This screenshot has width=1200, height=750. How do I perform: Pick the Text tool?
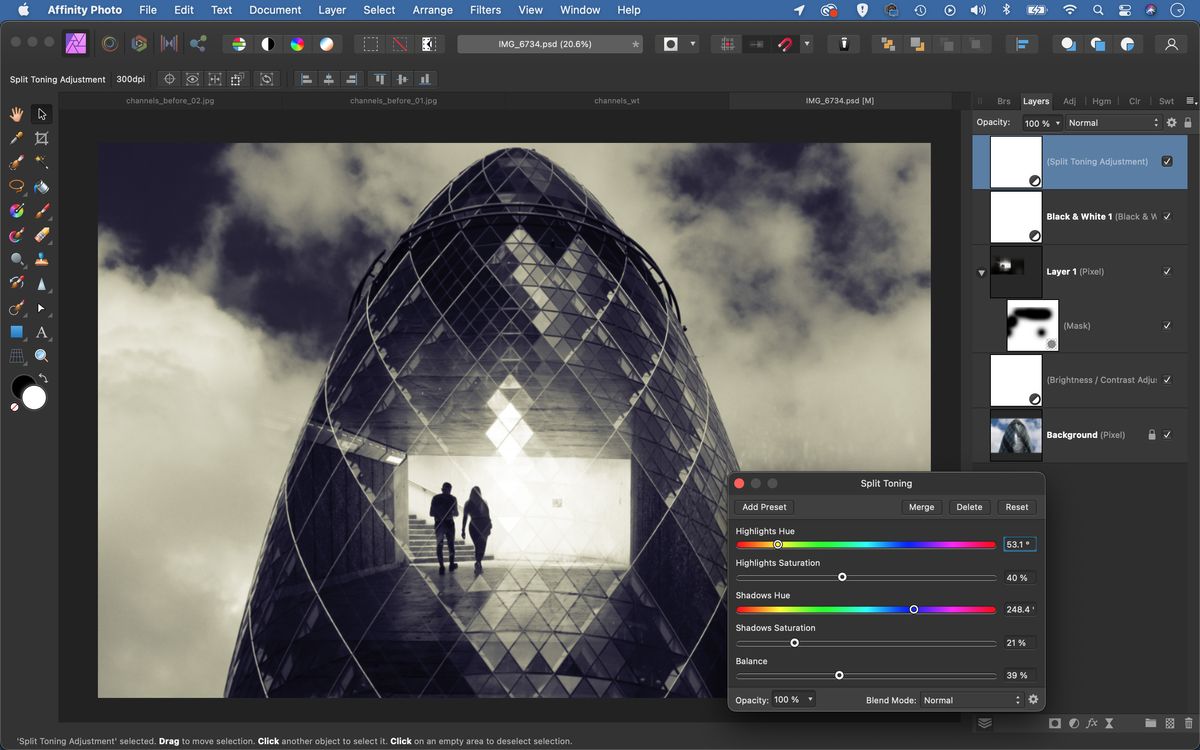click(41, 331)
